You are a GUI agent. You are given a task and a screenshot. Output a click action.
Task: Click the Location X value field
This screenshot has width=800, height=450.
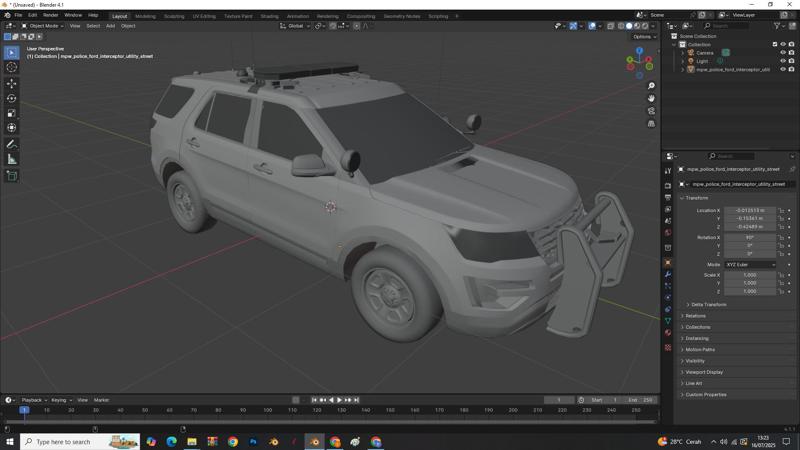coord(750,210)
